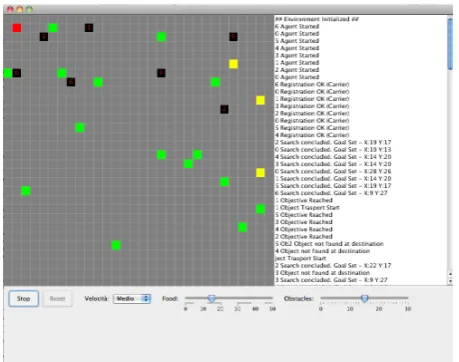
Task: Click the middle yellow square in grid
Action: pos(260,100)
